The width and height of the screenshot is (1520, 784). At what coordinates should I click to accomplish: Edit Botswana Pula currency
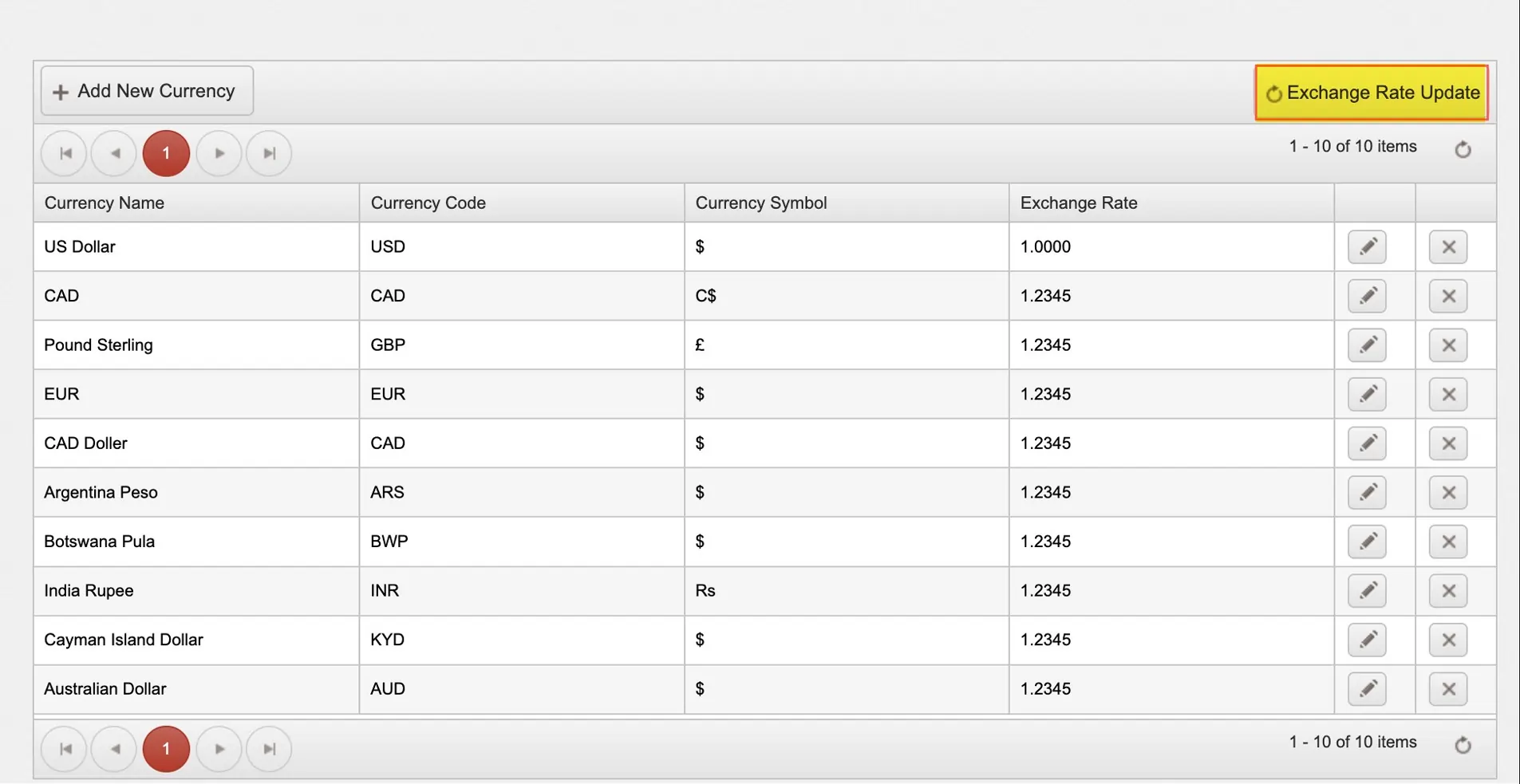[x=1367, y=542]
